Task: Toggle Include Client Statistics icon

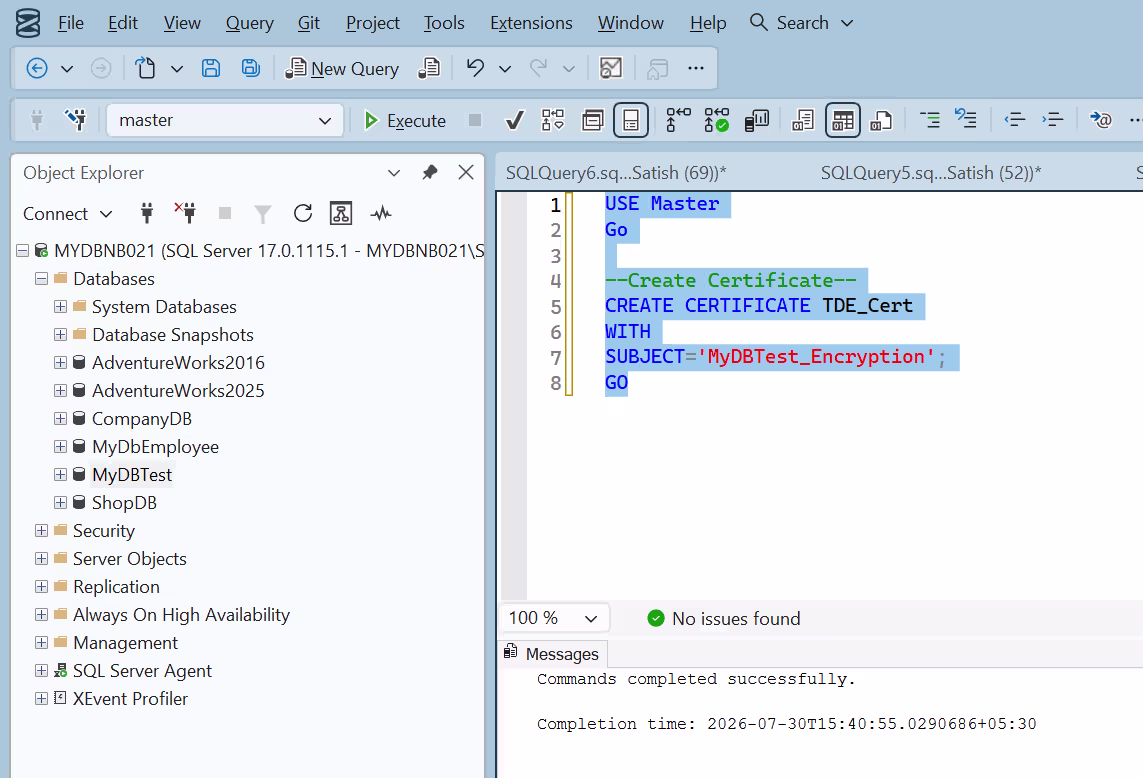Action: (x=757, y=120)
